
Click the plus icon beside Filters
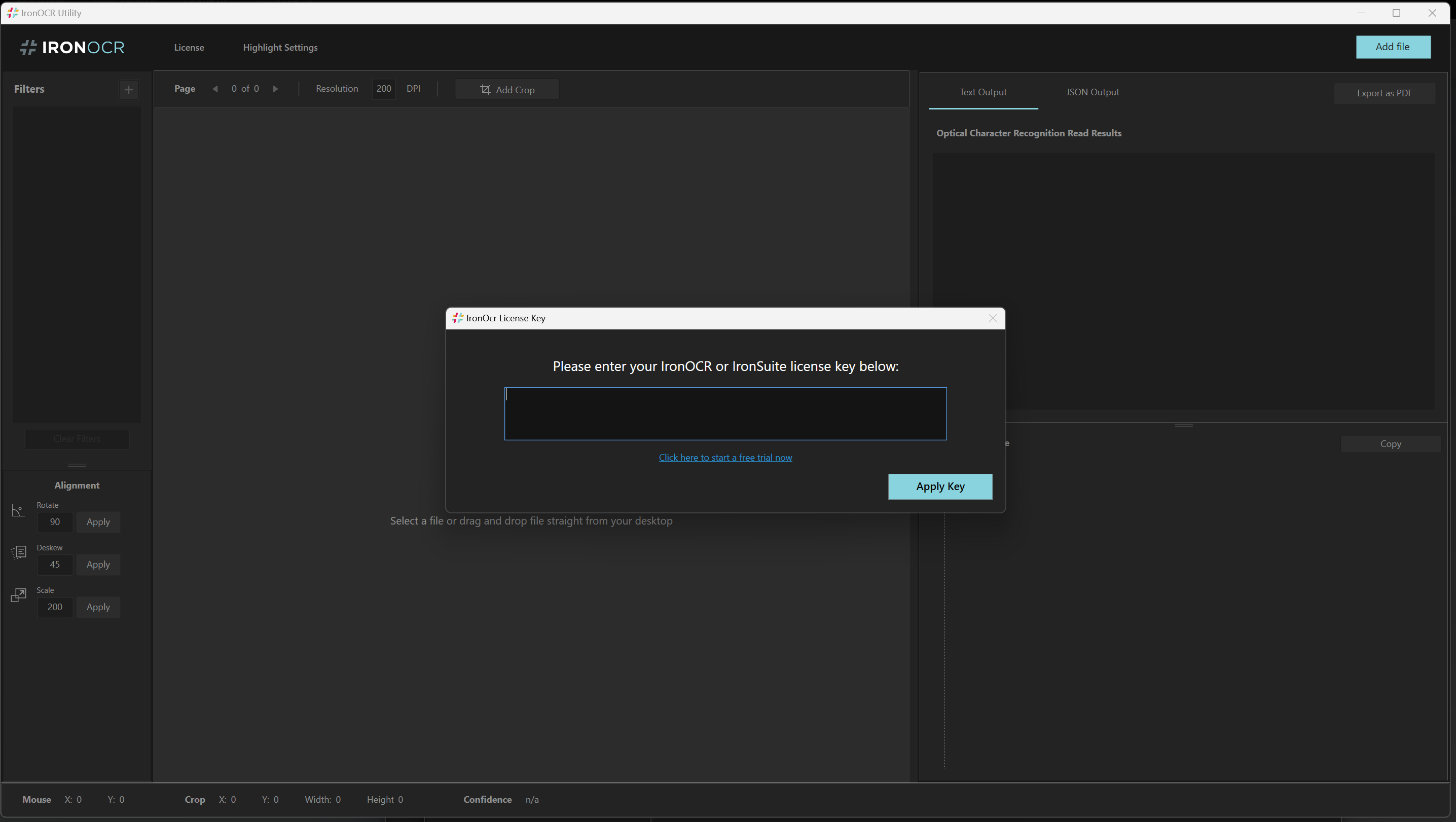(128, 89)
